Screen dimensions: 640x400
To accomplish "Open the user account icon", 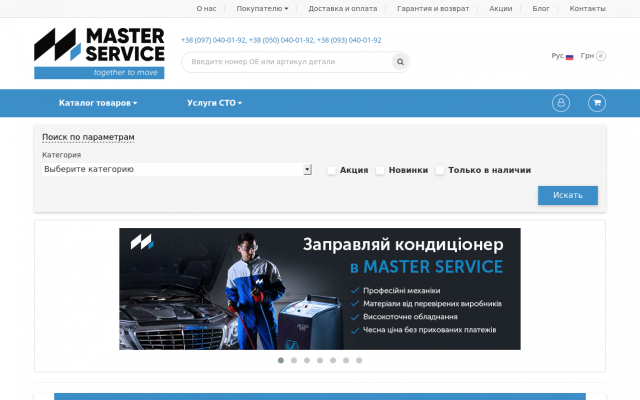I will pyautogui.click(x=561, y=103).
